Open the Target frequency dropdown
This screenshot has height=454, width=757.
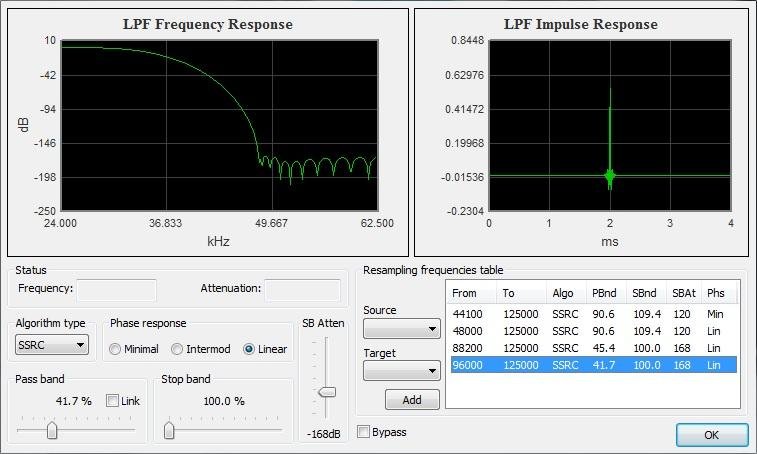(x=402, y=371)
